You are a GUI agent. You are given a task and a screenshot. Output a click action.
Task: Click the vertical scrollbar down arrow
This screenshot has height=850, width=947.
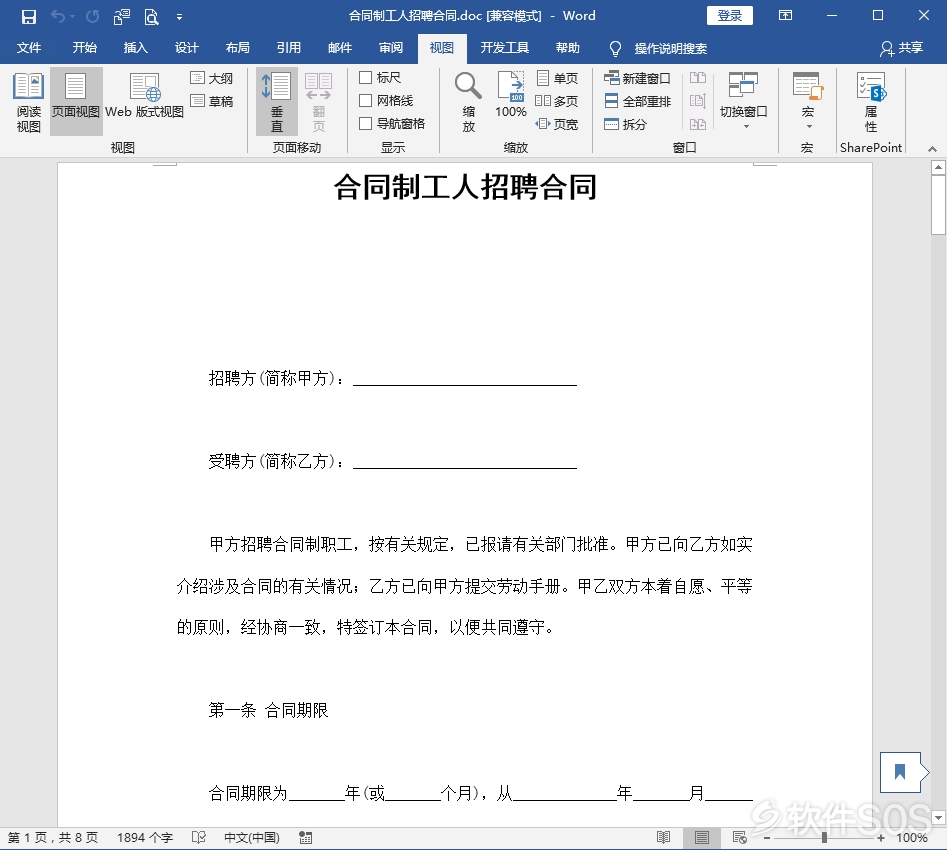coord(938,818)
